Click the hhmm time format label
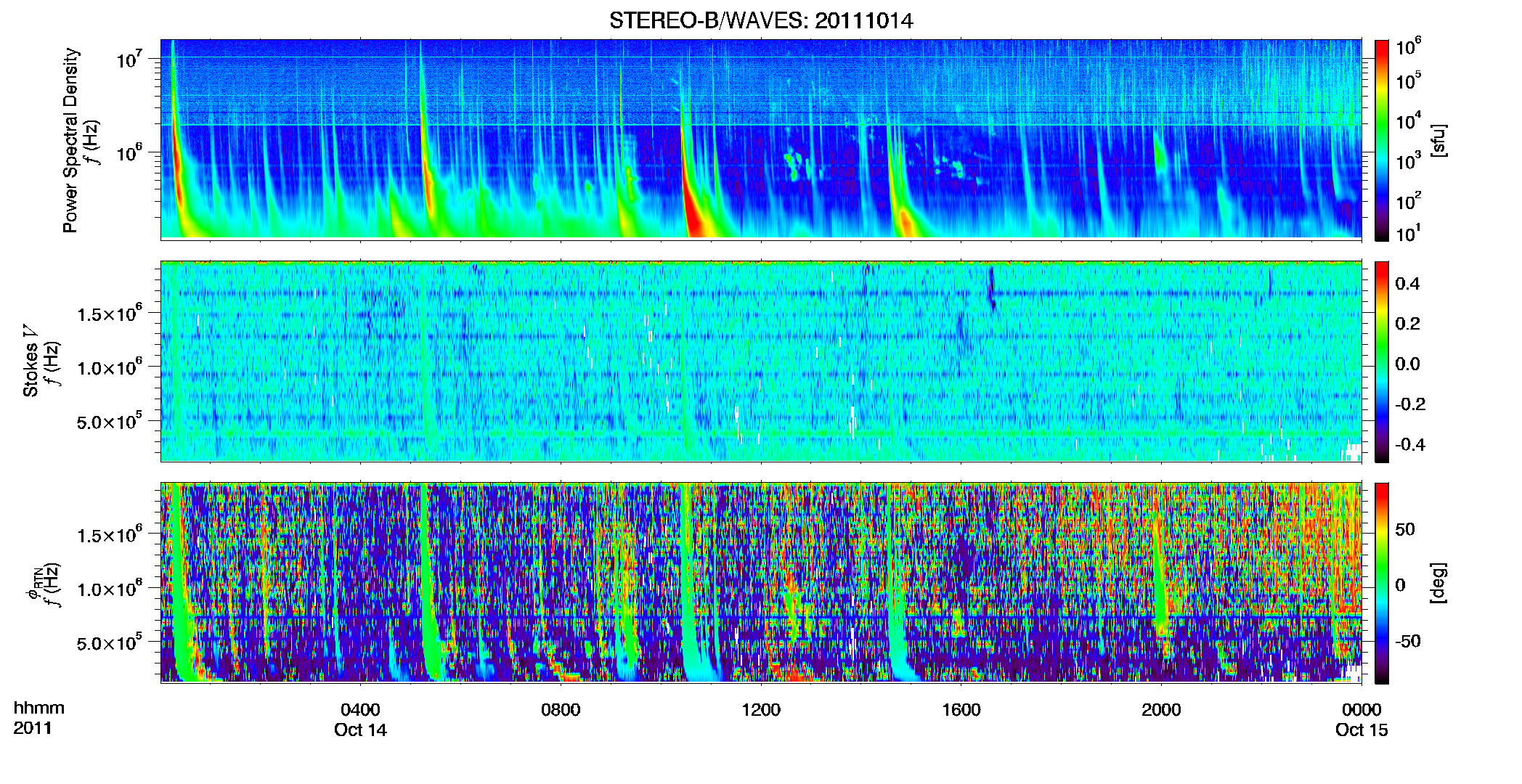The height and width of the screenshot is (784, 1522). click(x=38, y=708)
